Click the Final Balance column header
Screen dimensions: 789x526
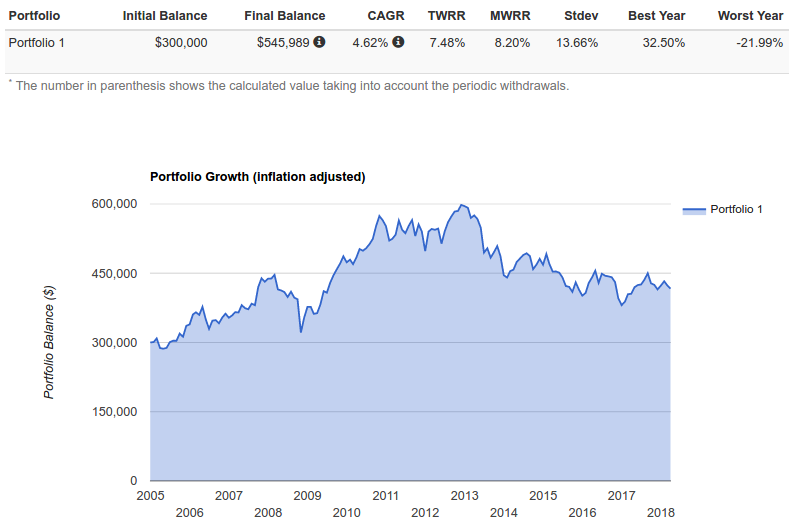pyautogui.click(x=285, y=16)
